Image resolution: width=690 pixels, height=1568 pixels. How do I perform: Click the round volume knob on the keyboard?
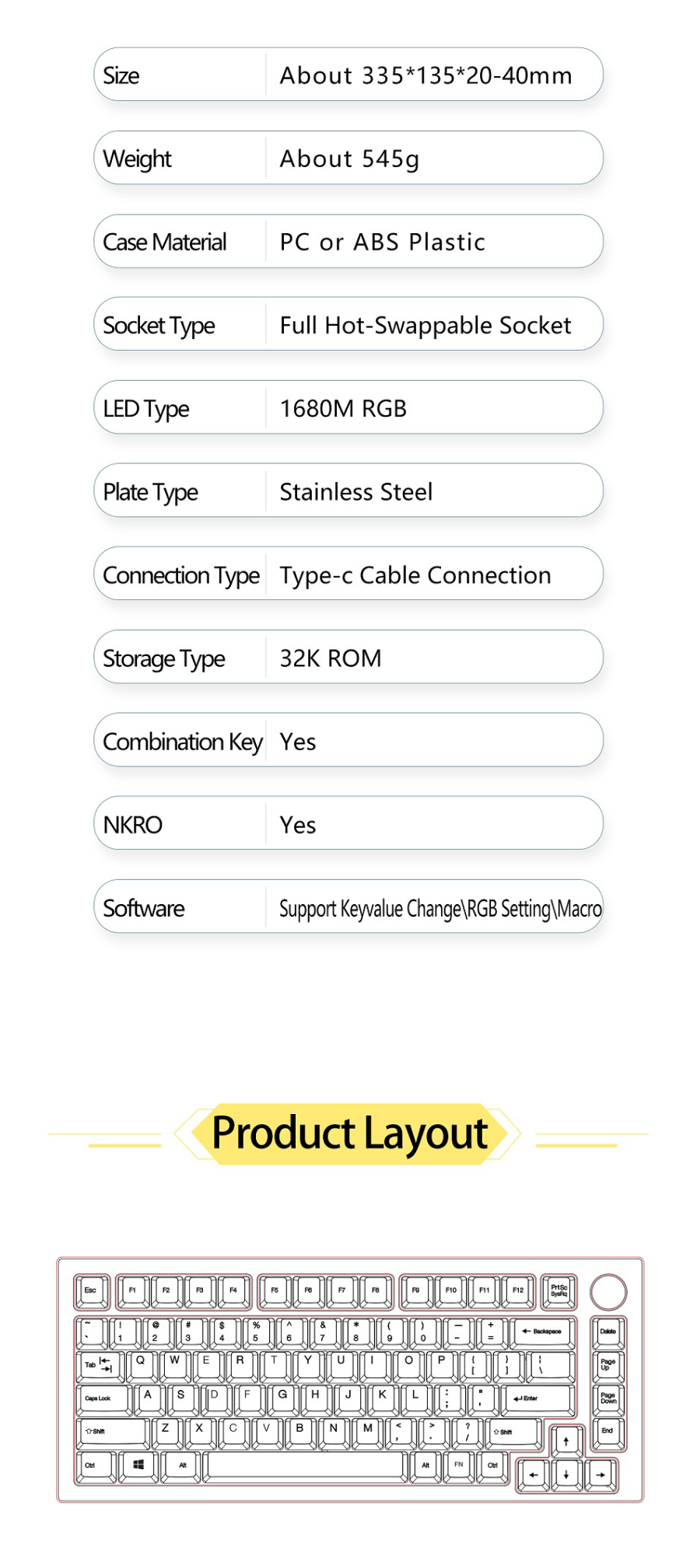click(608, 1292)
